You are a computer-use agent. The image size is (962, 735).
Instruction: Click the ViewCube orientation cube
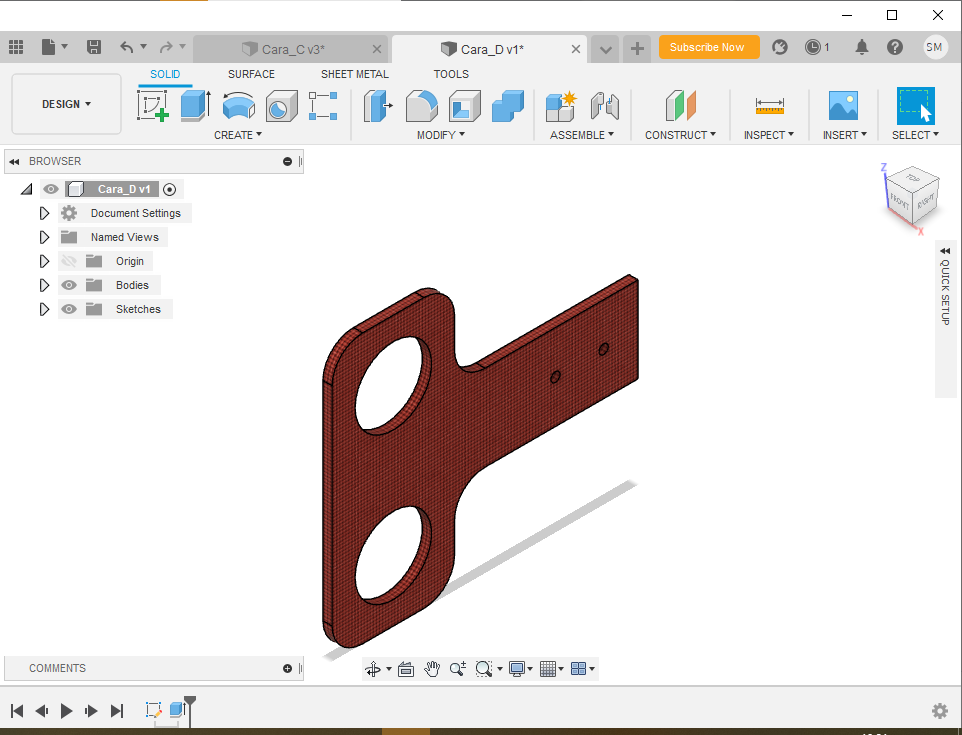point(912,196)
